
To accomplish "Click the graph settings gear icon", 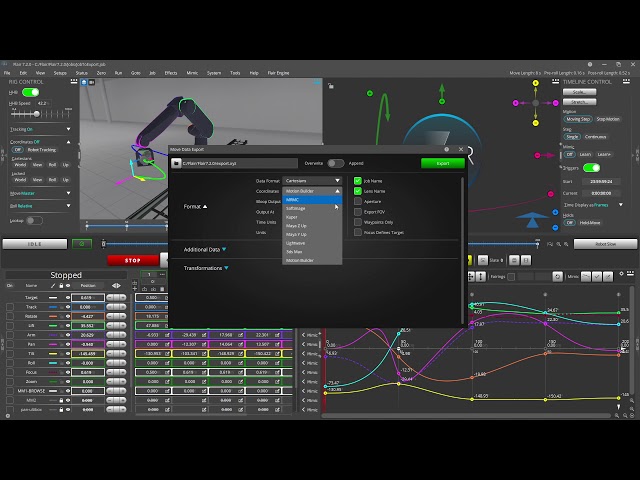I will 621,273.
